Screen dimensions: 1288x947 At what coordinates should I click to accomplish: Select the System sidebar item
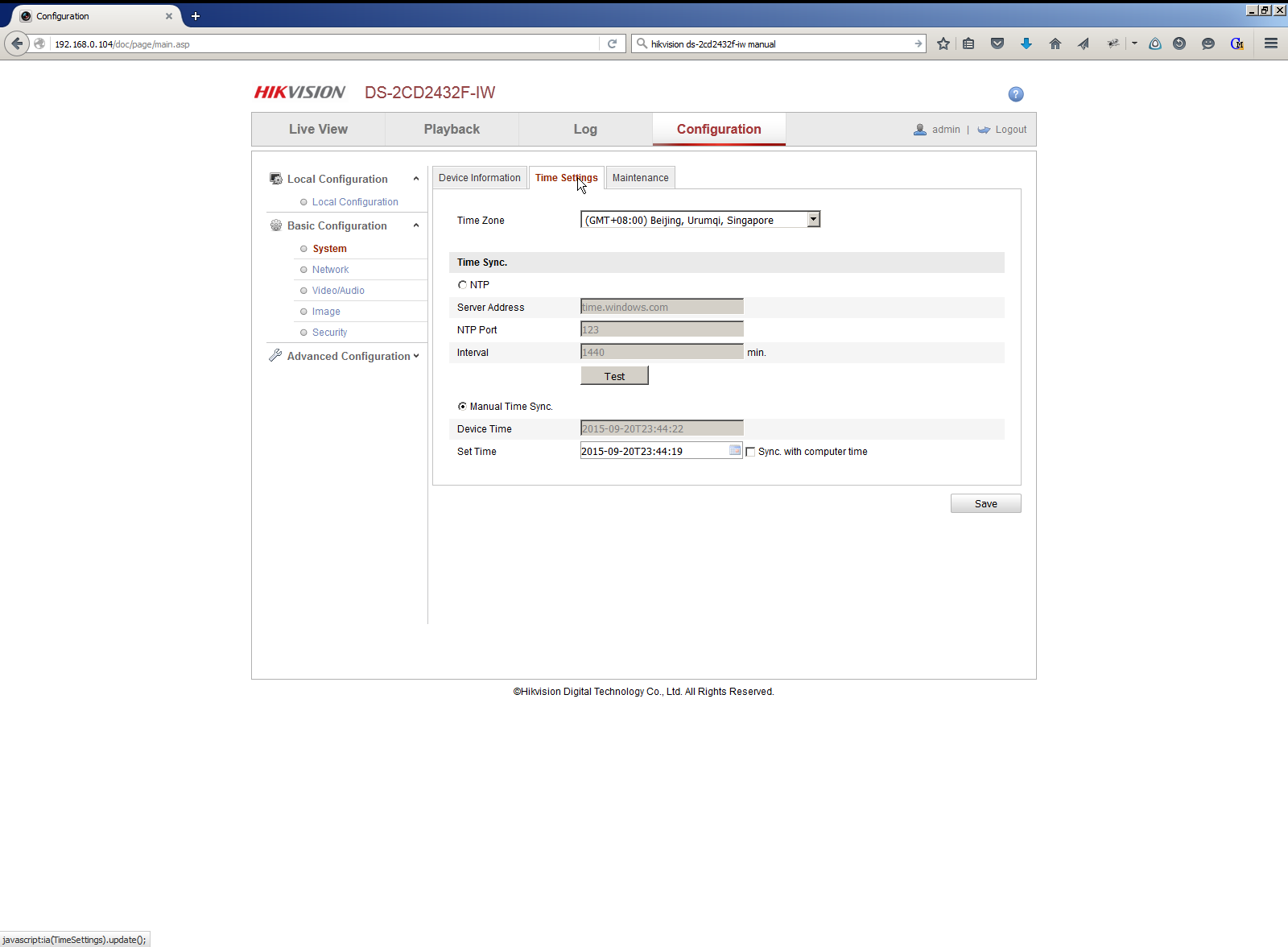point(329,249)
